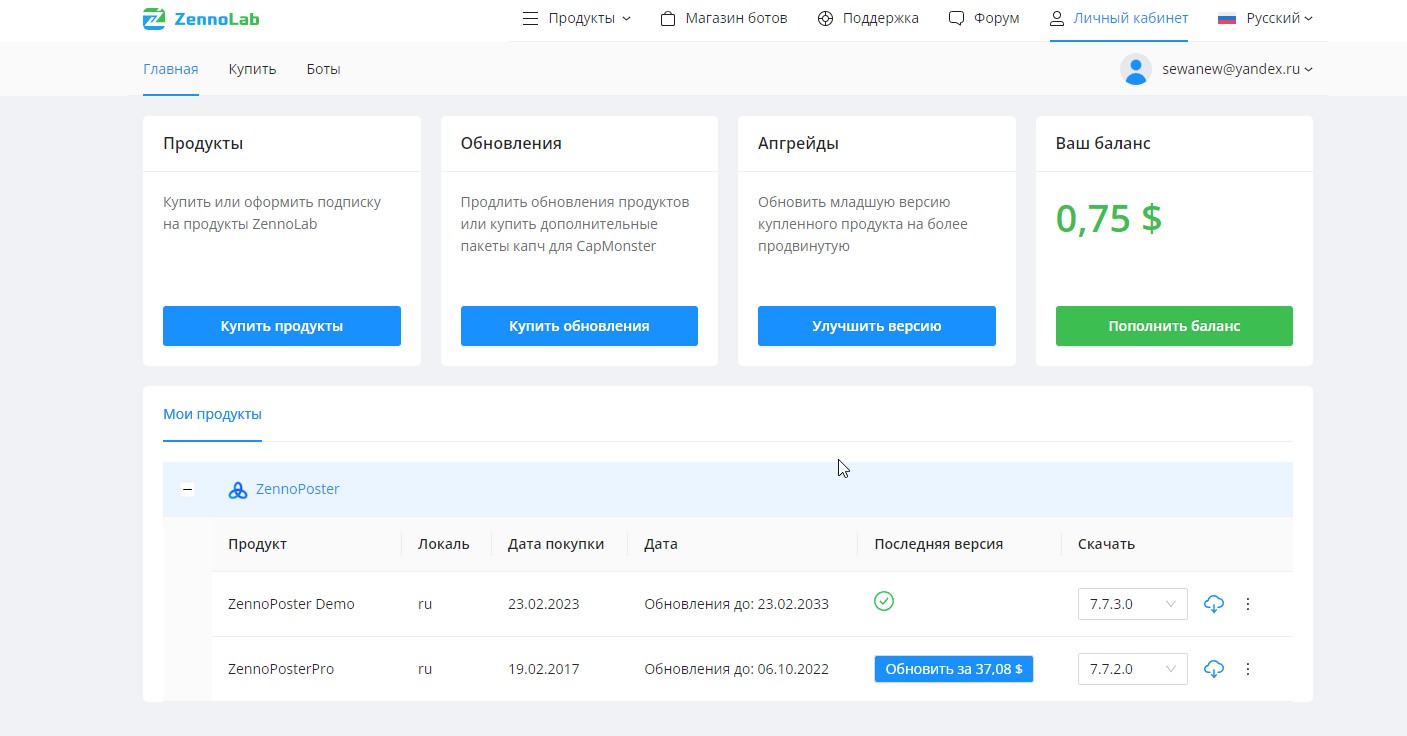The height and width of the screenshot is (736, 1407).
Task: Download ZennoPoster Demo via cloud icon
Action: coord(1214,604)
